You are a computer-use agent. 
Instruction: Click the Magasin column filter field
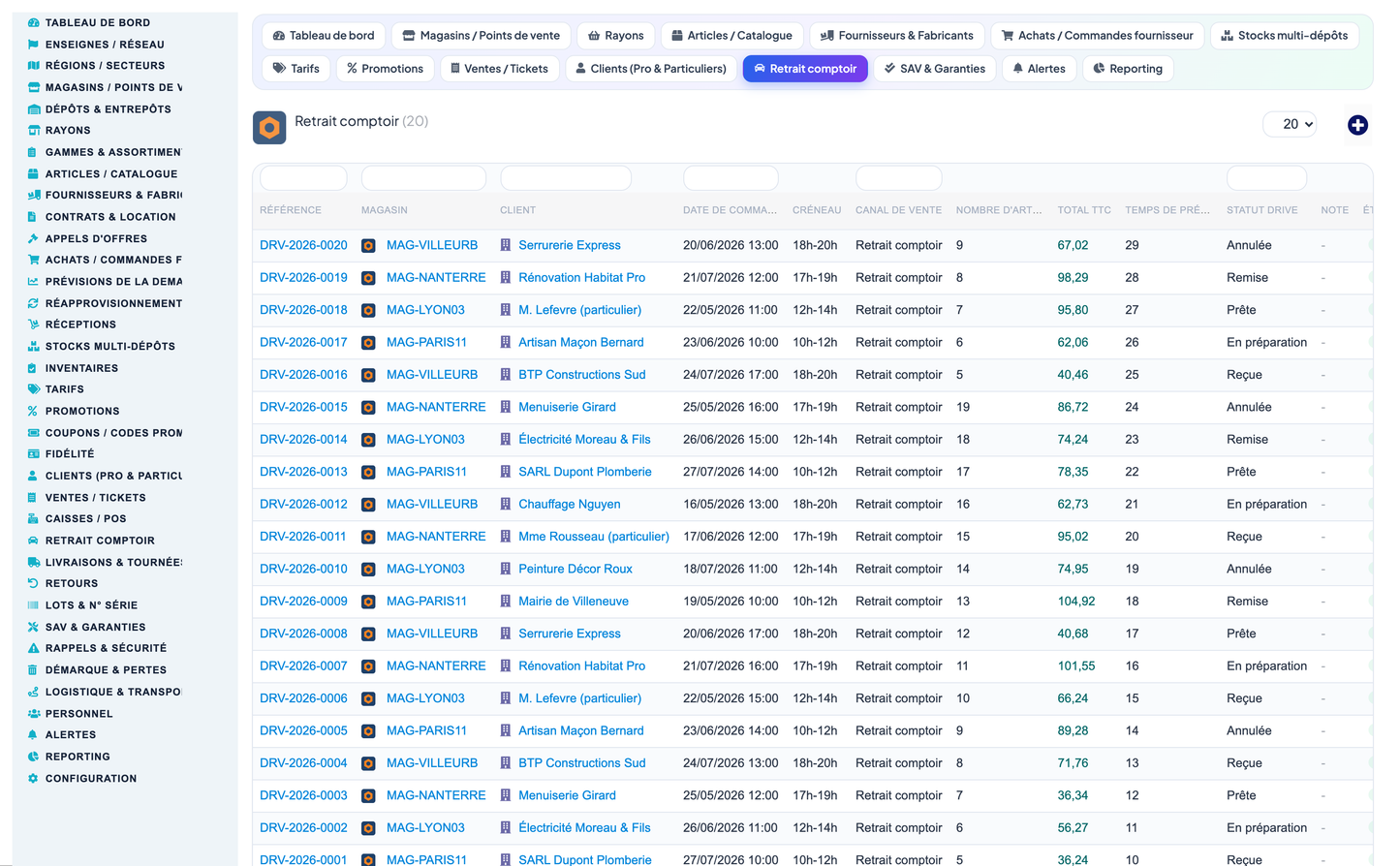423,178
